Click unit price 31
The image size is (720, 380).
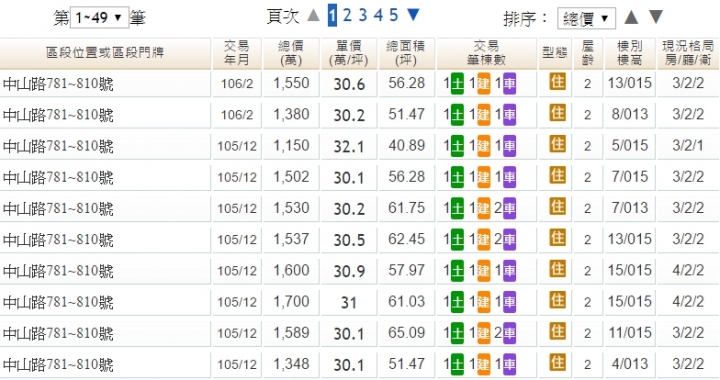[349, 302]
